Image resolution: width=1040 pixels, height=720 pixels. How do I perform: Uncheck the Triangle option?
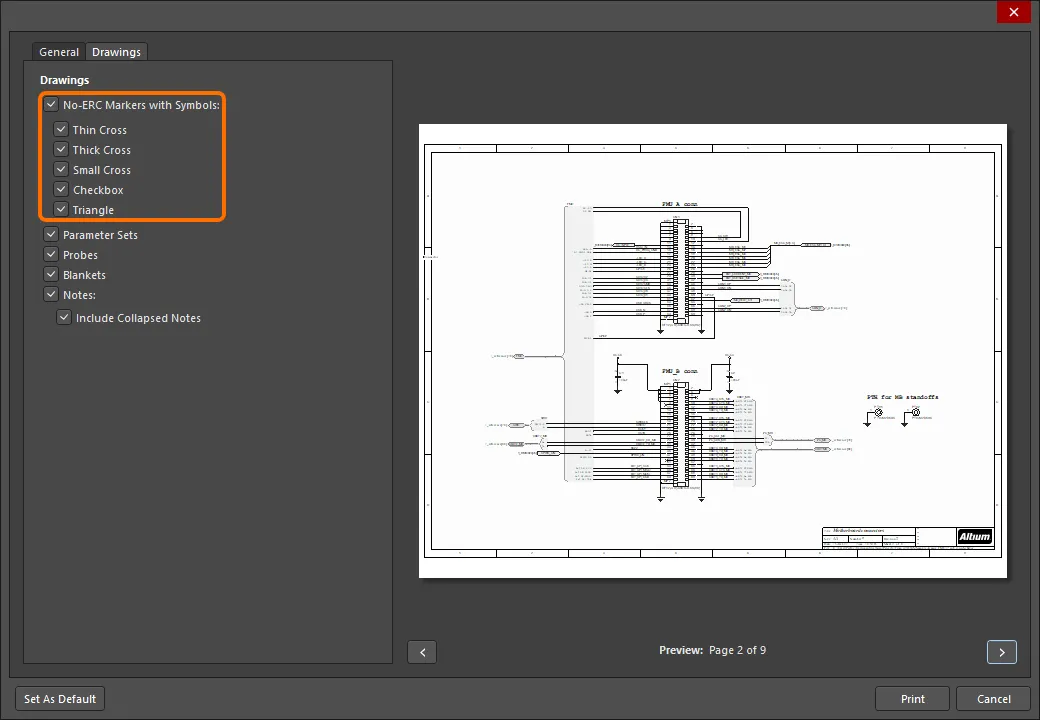pyautogui.click(x=61, y=209)
